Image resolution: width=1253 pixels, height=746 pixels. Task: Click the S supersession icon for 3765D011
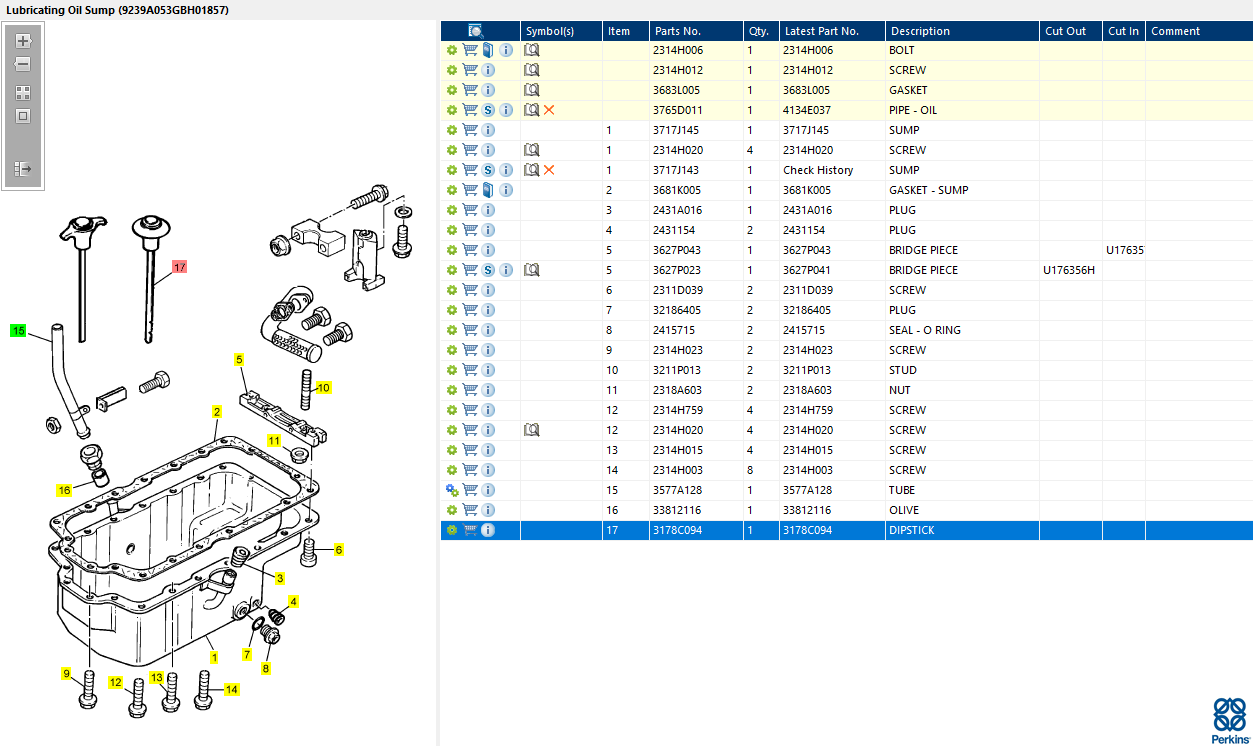pyautogui.click(x=488, y=110)
